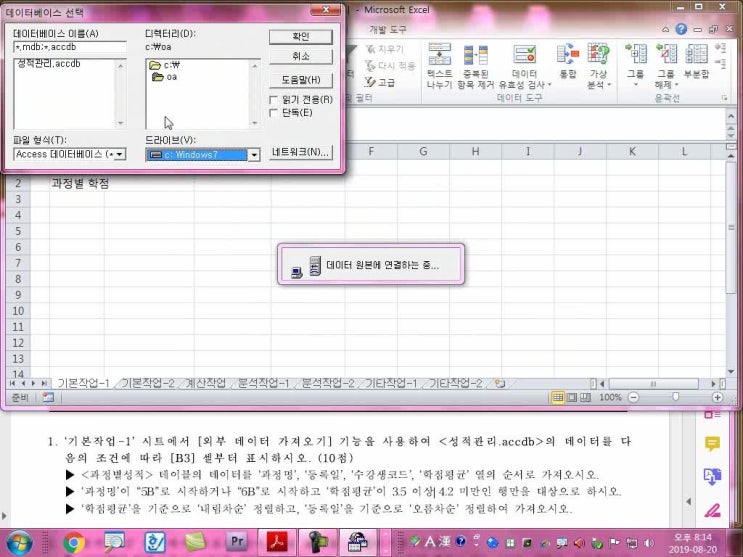Viewport: 743px width, 557px height.
Task: Select the c:\ folder in directory list
Action: pos(164,65)
